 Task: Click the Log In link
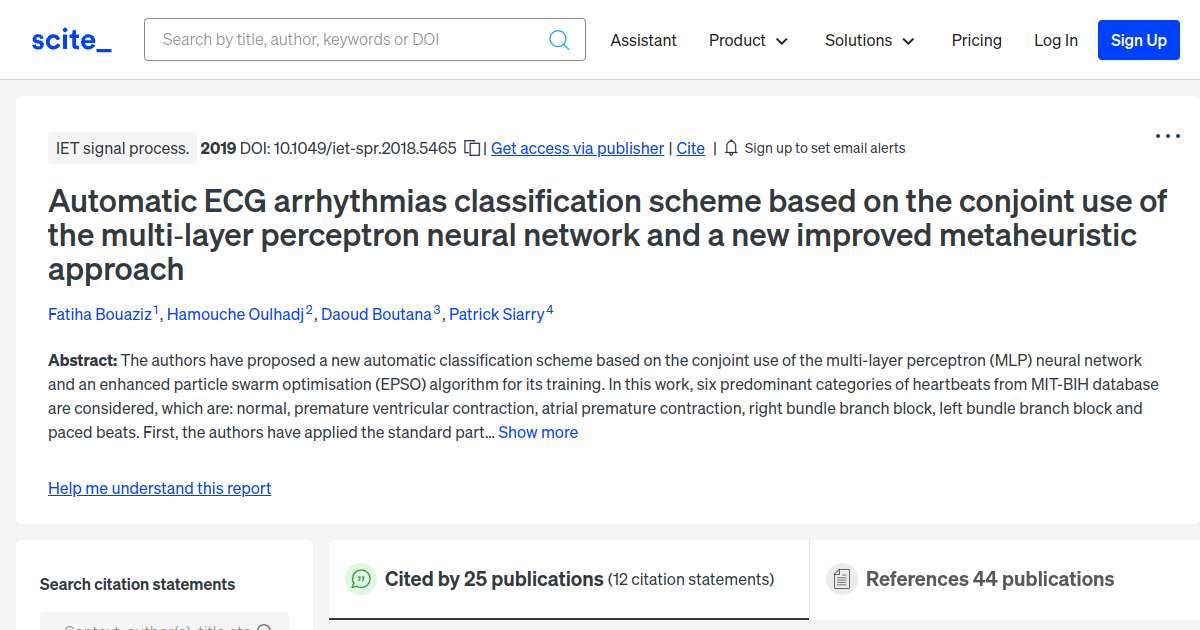1055,40
